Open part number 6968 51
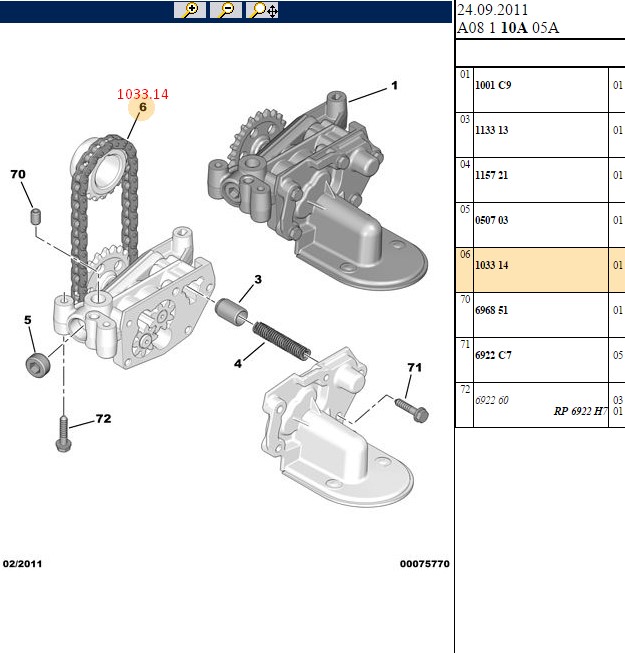This screenshot has width=625, height=653. click(x=491, y=310)
